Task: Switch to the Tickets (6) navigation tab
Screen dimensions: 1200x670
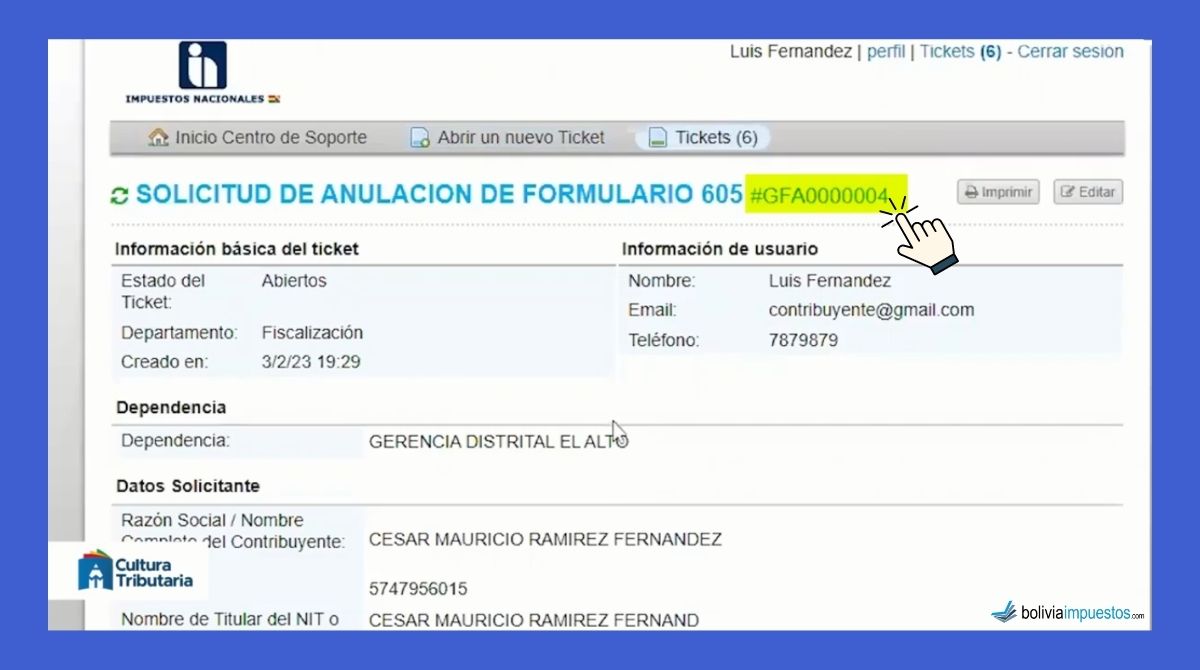Action: tap(715, 138)
